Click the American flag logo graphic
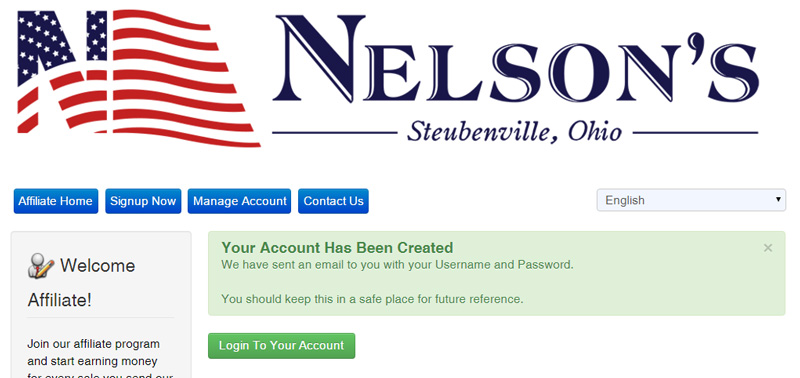Image resolution: width=800 pixels, height=378 pixels. tap(139, 78)
